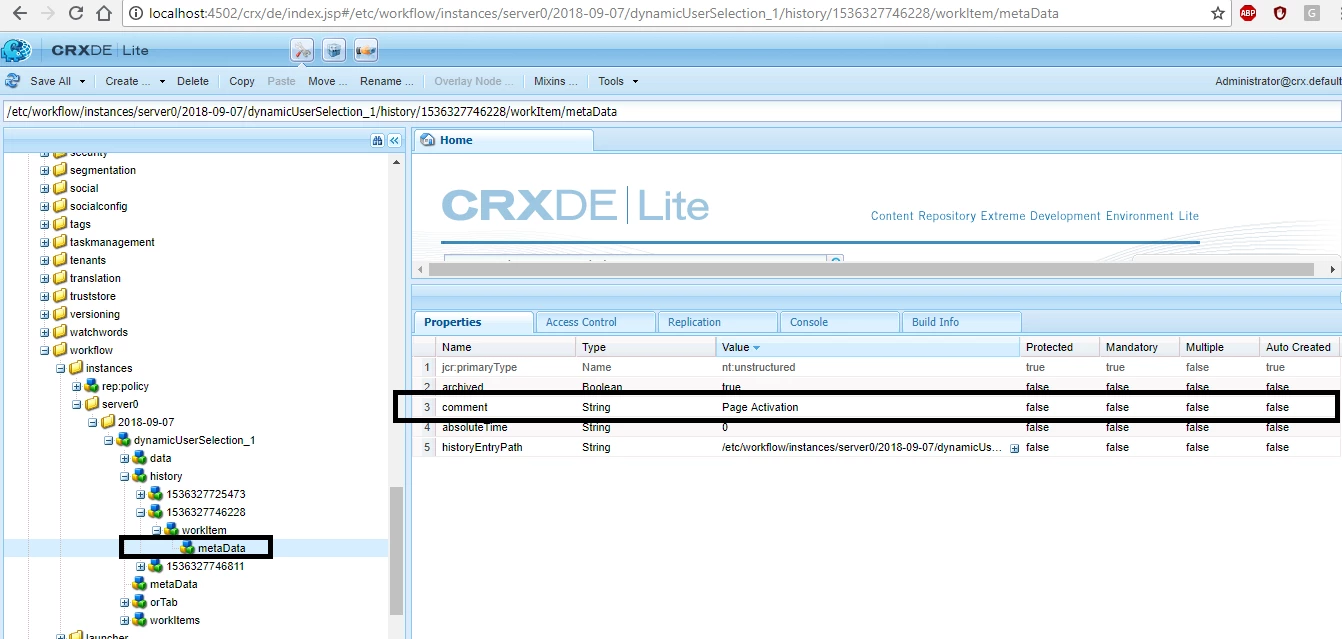Expand the rep:policy node
Screen dimensions: 1342x639
[x=77, y=386]
